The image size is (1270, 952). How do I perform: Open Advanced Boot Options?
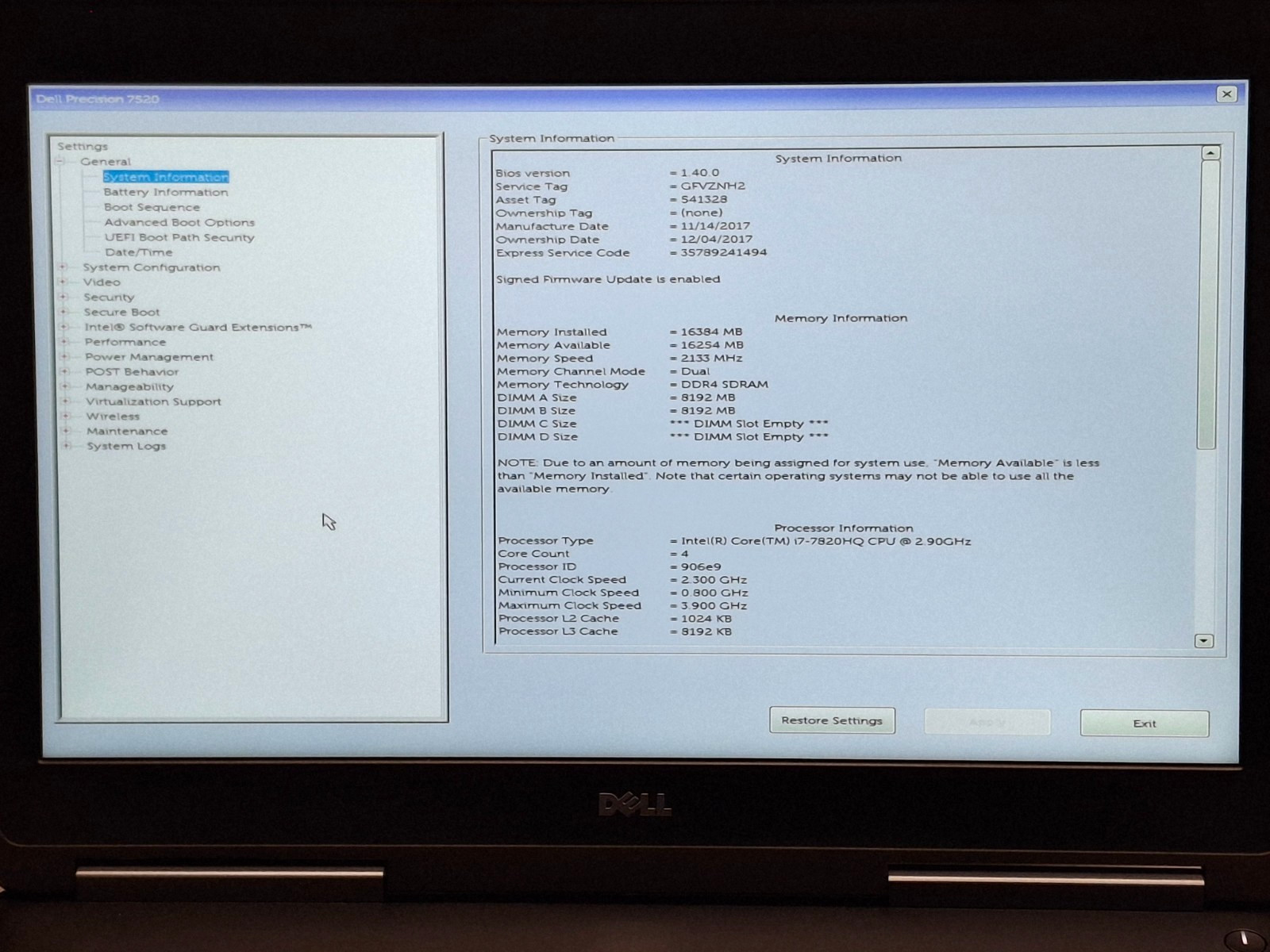[179, 222]
